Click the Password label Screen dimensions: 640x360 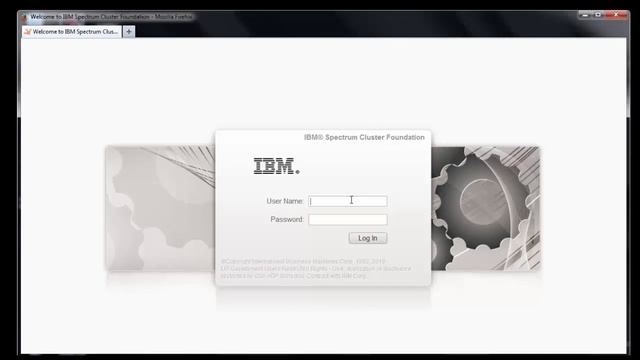pyautogui.click(x=287, y=220)
